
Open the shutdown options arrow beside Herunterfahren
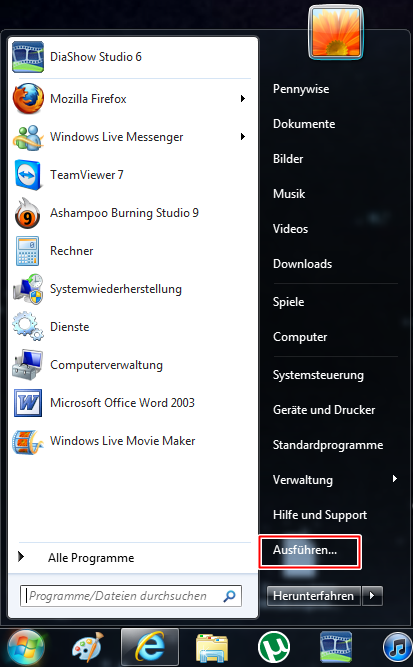(x=372, y=596)
